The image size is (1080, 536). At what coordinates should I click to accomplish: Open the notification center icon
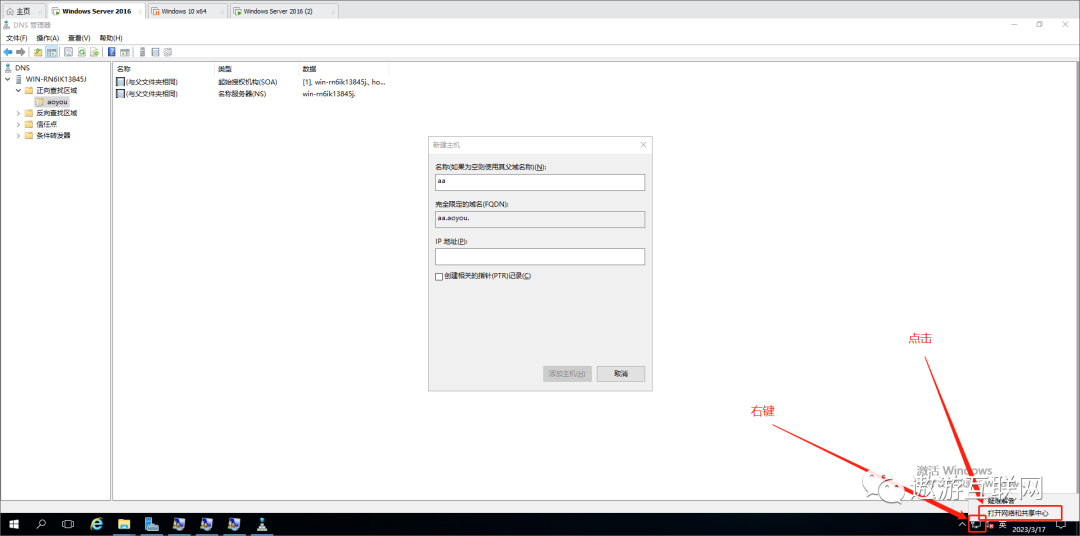point(1061,525)
